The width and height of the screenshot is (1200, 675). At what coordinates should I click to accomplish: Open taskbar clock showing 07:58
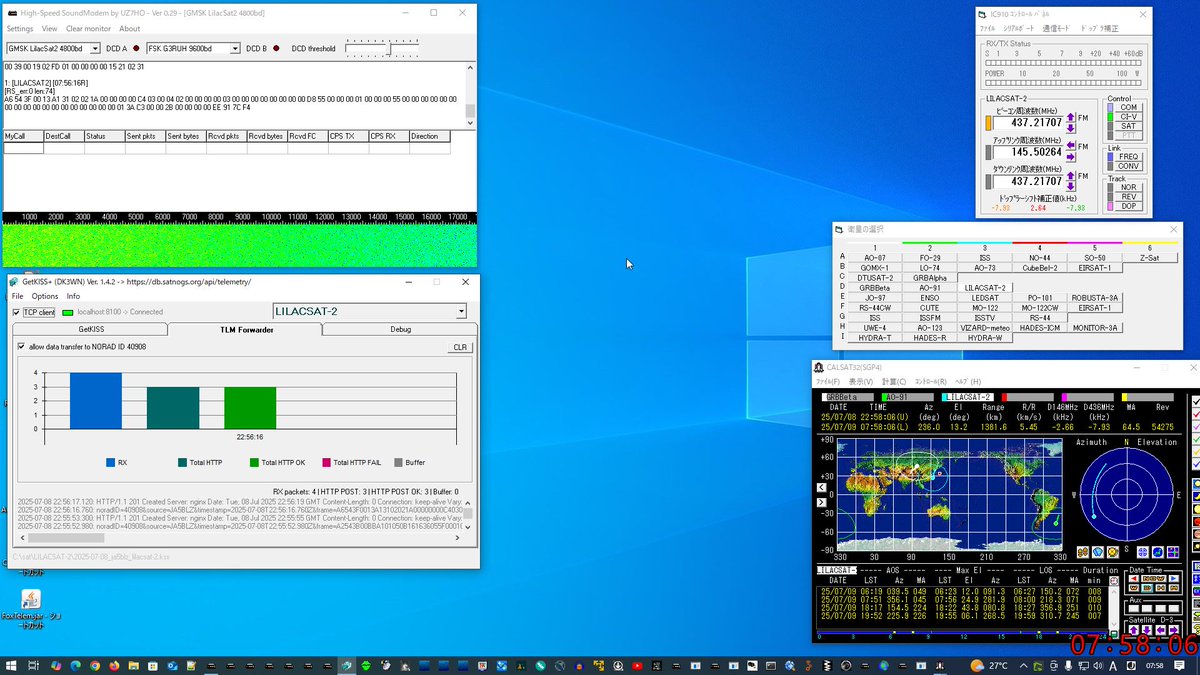1153,666
